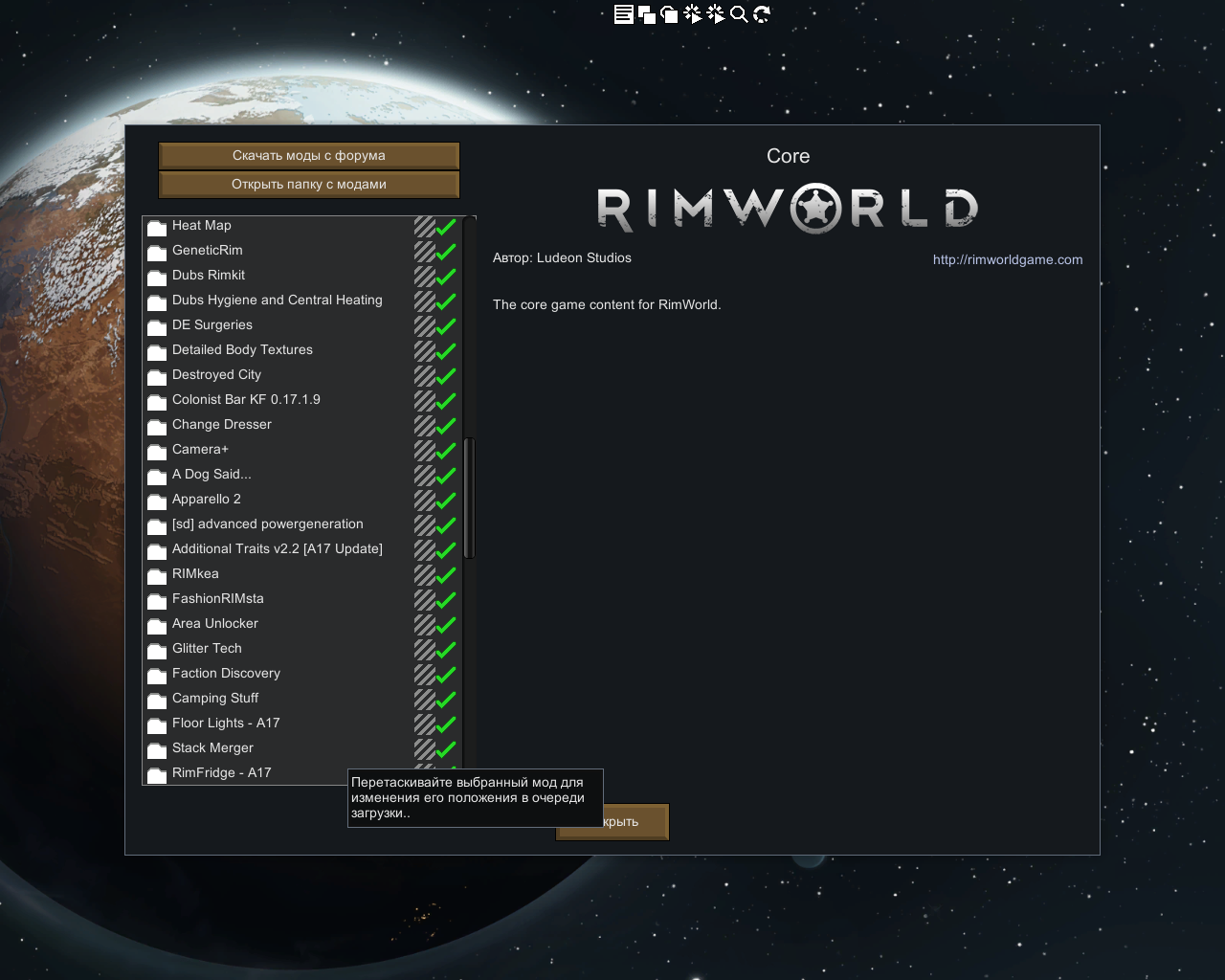This screenshot has height=980, width=1225.
Task: Select 'Camping Stuff' mod name
Action: [x=215, y=698]
